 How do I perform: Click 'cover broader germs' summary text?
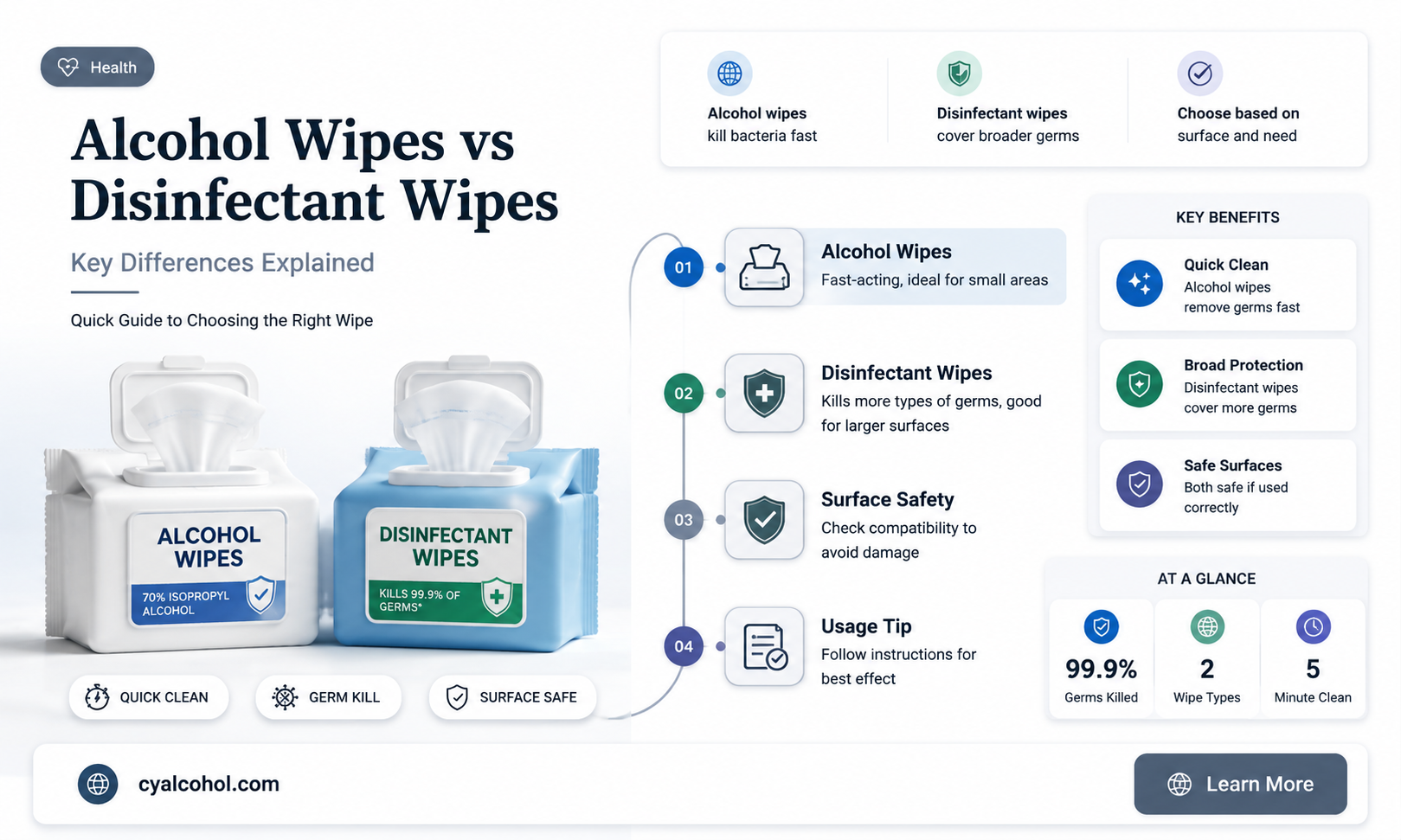[x=1007, y=136]
